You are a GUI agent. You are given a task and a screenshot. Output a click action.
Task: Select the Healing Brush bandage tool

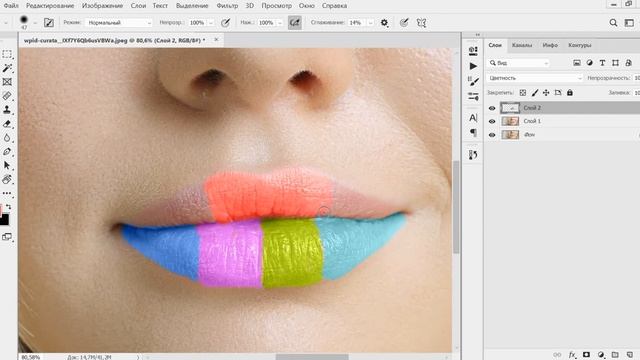click(x=7, y=96)
